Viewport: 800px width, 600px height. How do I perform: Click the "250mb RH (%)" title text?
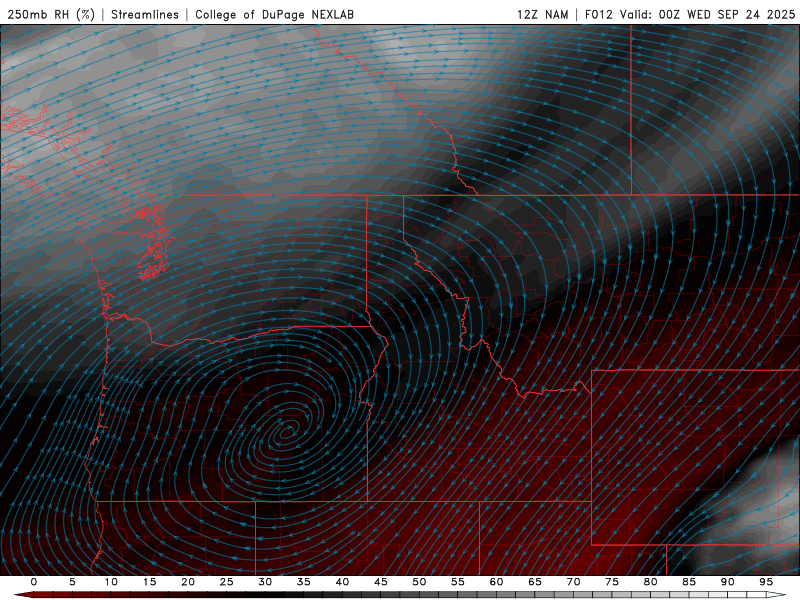52,14
